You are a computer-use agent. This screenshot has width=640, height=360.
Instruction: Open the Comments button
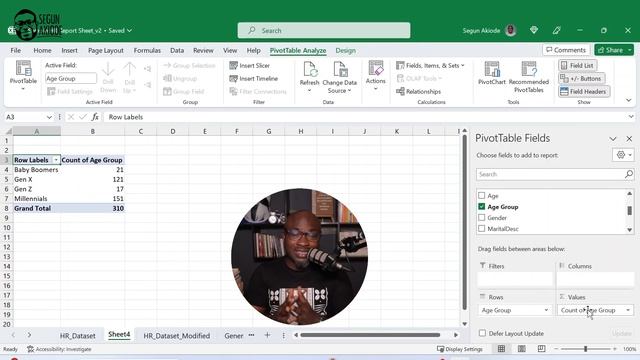point(566,50)
